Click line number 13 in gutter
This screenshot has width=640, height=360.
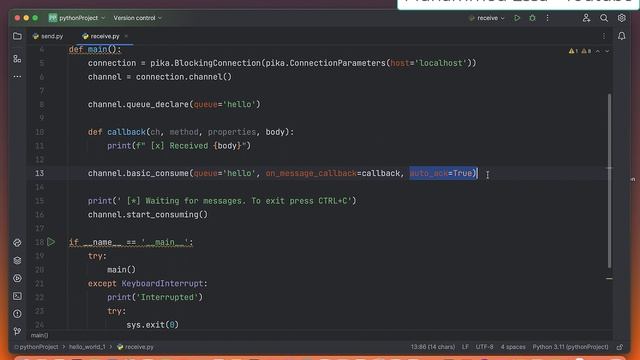(39, 173)
